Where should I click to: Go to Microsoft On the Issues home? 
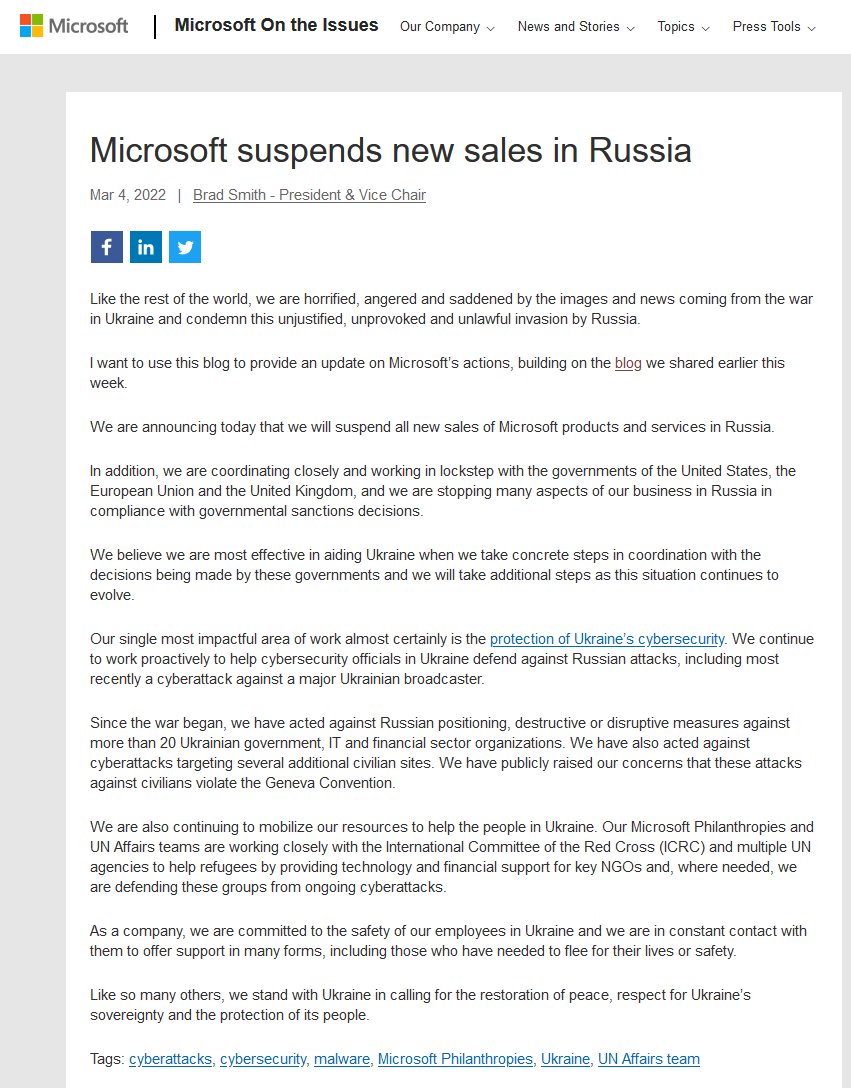coord(276,25)
